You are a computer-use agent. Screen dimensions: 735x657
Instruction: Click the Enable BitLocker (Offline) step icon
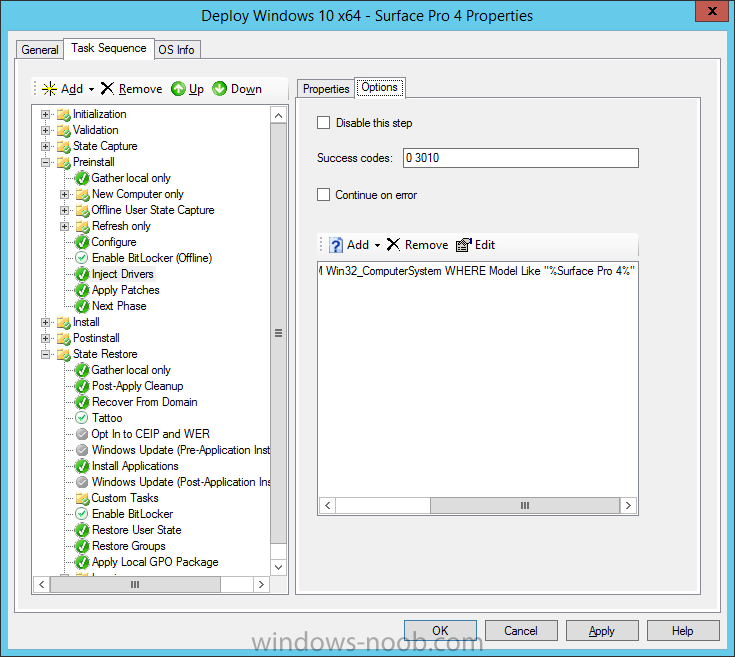pos(82,258)
